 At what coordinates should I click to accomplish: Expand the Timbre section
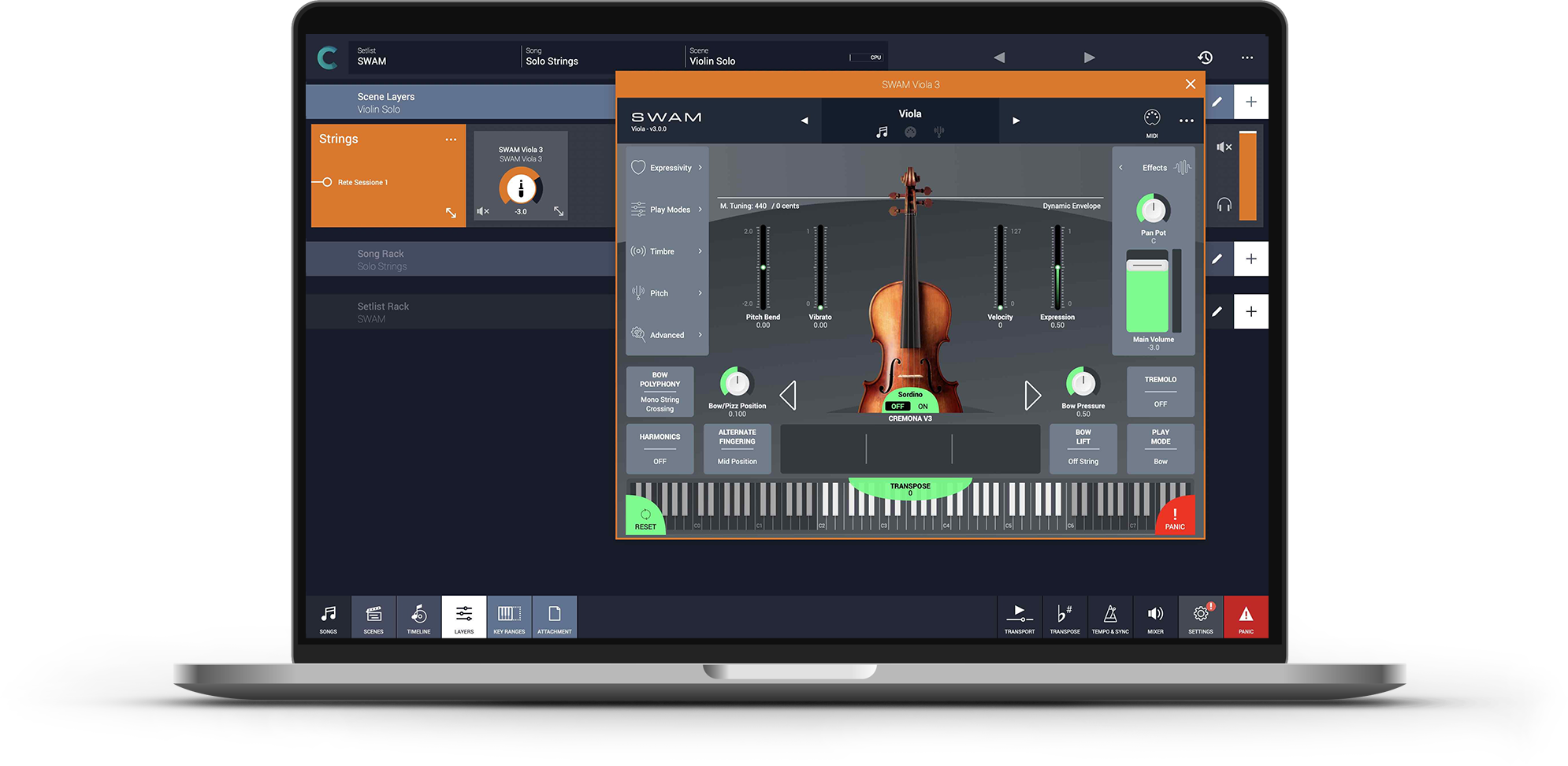667,251
